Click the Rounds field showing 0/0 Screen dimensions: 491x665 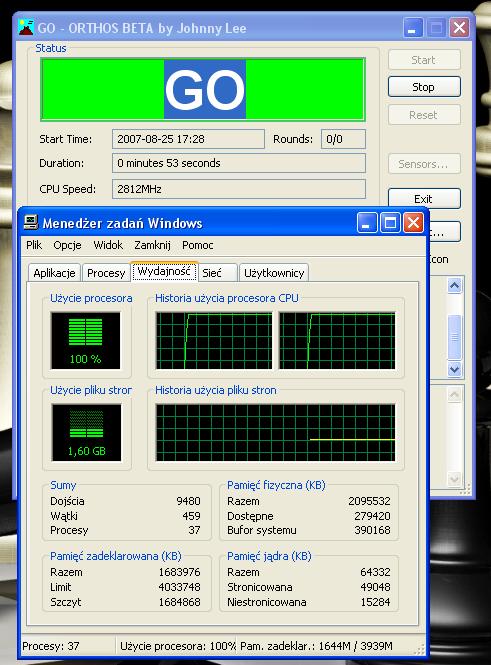tap(343, 139)
